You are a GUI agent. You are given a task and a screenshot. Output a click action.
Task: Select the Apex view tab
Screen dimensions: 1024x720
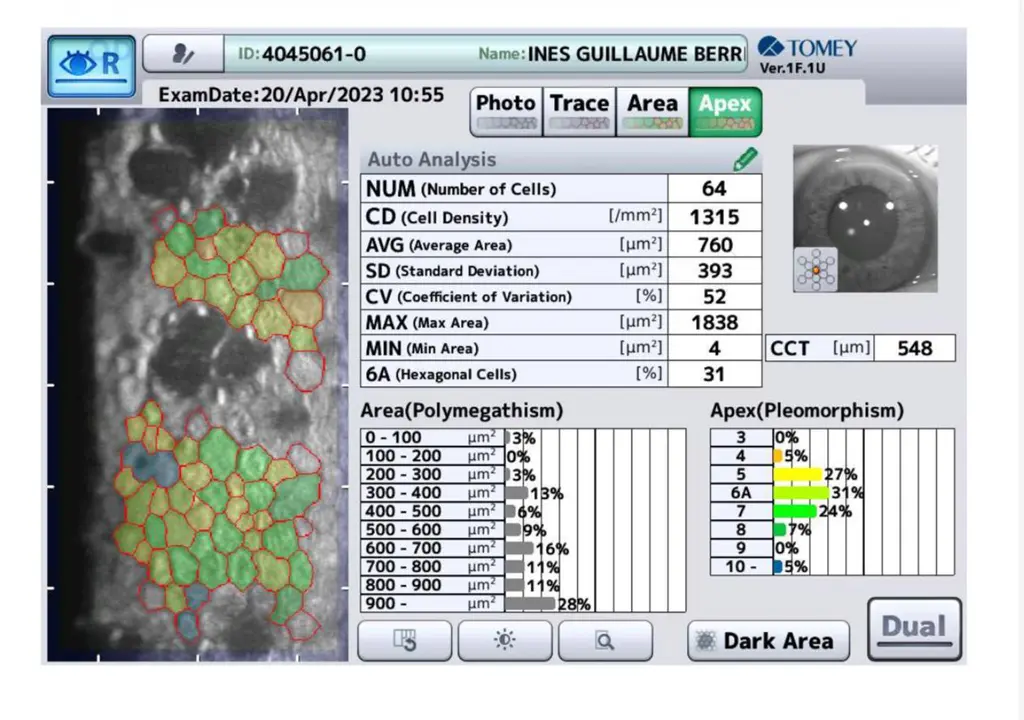coord(726,112)
